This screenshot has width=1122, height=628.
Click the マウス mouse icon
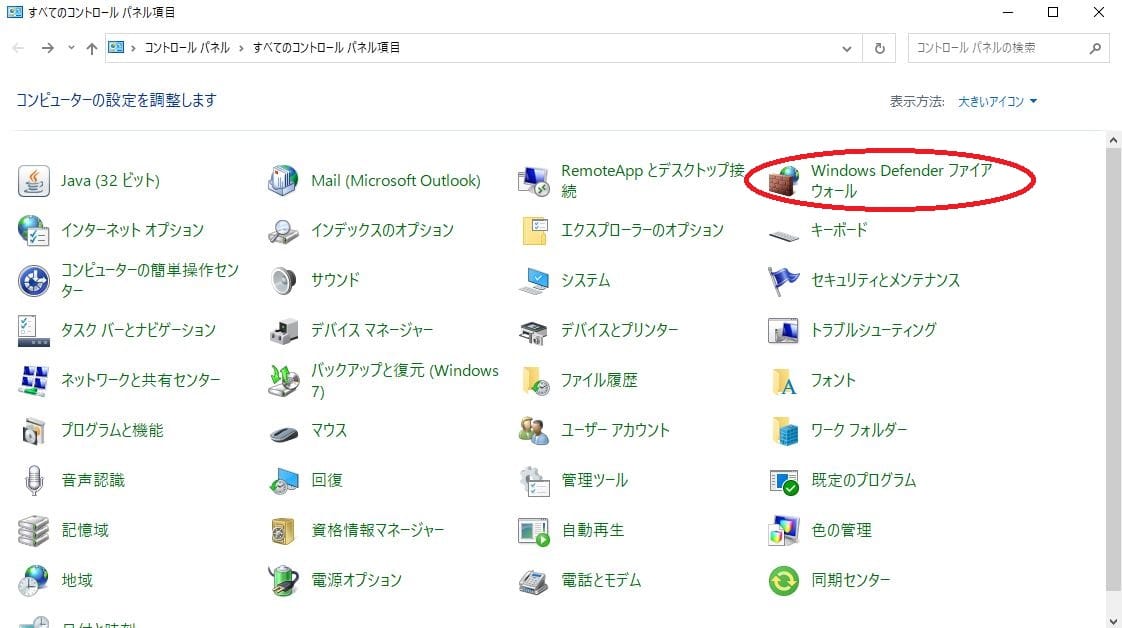point(283,433)
